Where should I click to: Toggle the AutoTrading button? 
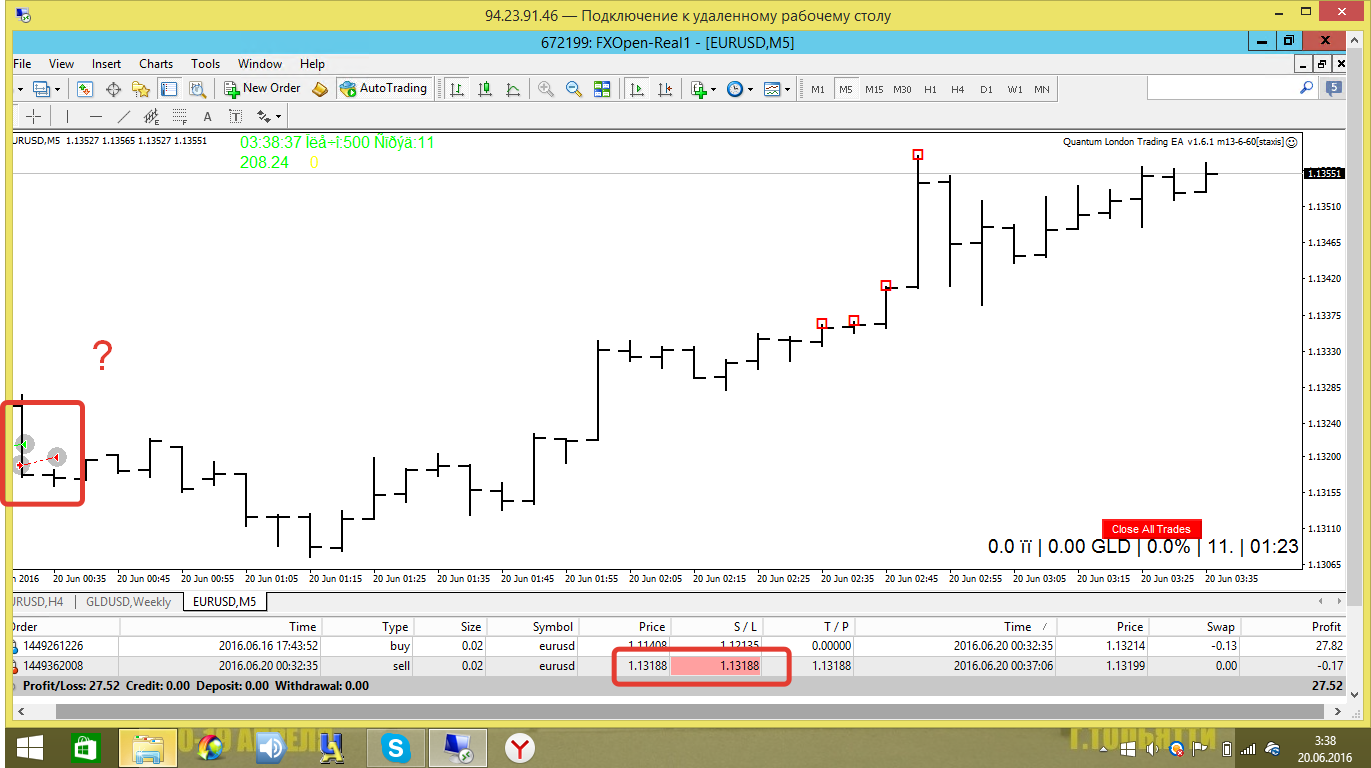point(384,88)
